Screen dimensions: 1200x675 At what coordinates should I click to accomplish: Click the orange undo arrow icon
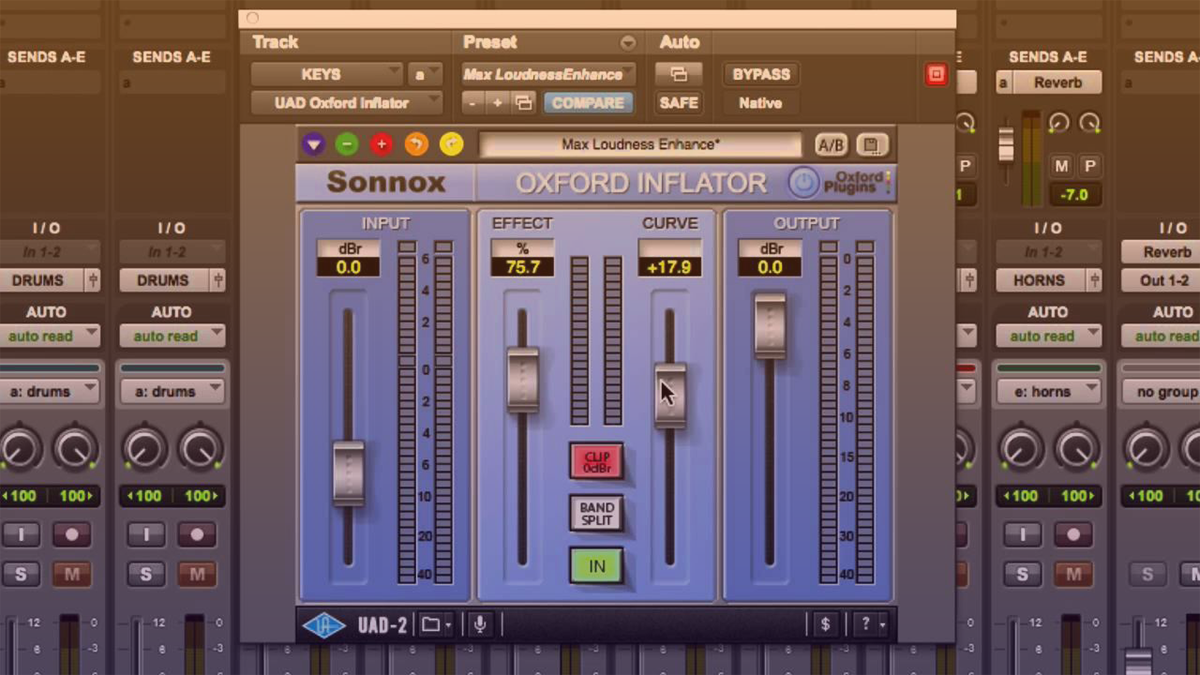pos(416,145)
